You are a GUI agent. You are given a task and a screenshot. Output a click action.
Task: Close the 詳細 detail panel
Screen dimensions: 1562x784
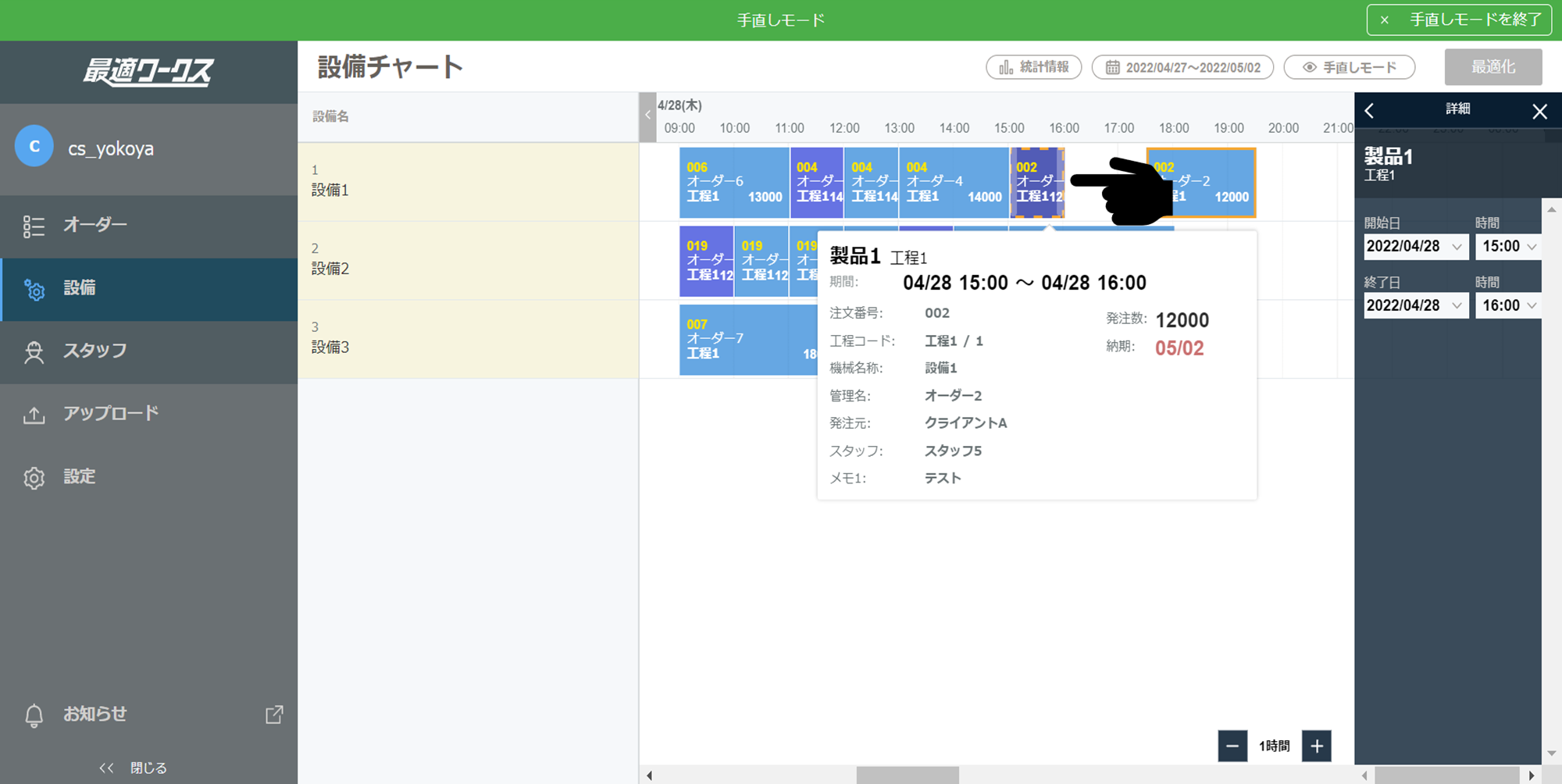point(1539,112)
